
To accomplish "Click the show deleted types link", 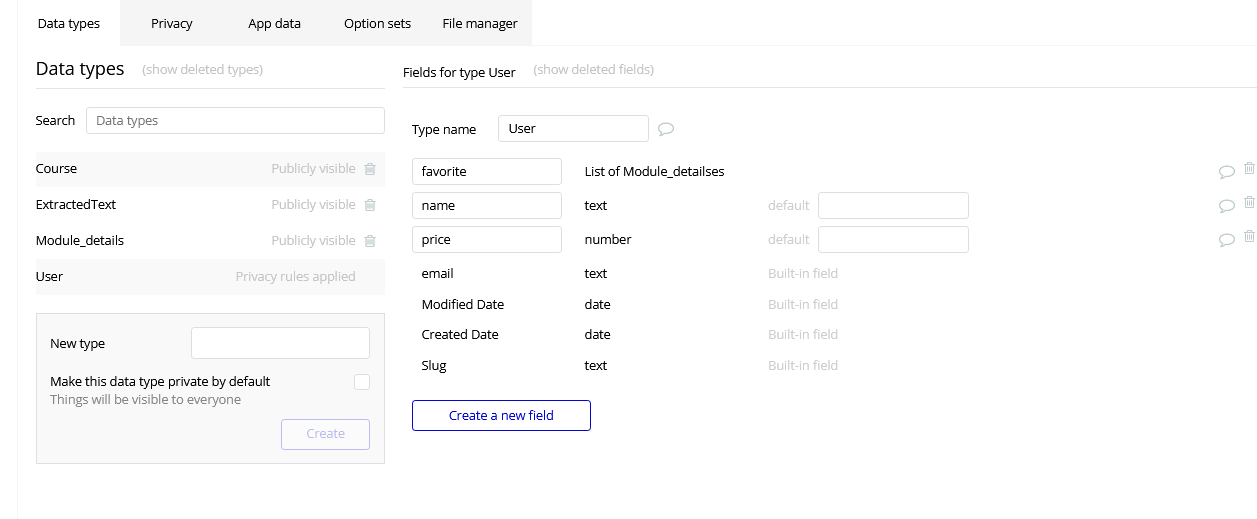I will pyautogui.click(x=203, y=70).
